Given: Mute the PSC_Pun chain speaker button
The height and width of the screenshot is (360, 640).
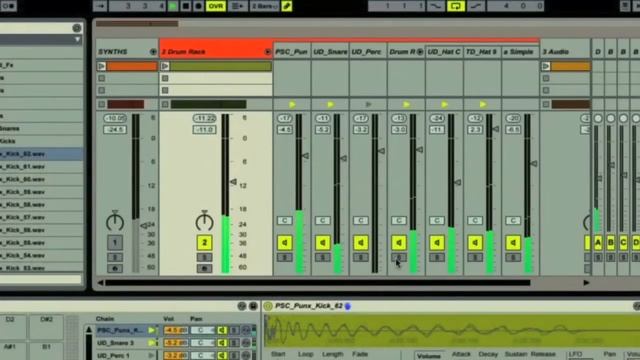Looking at the screenshot, I should pos(284,242).
